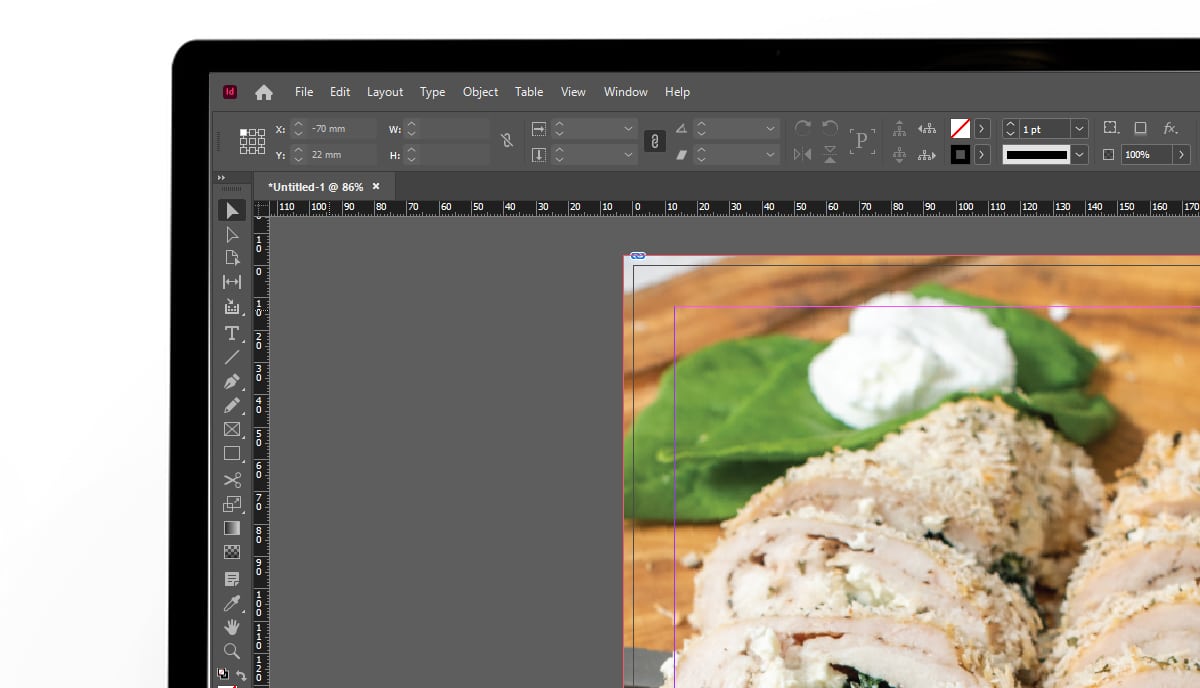Select the Note tool
Image resolution: width=1200 pixels, height=688 pixels.
pos(232,579)
